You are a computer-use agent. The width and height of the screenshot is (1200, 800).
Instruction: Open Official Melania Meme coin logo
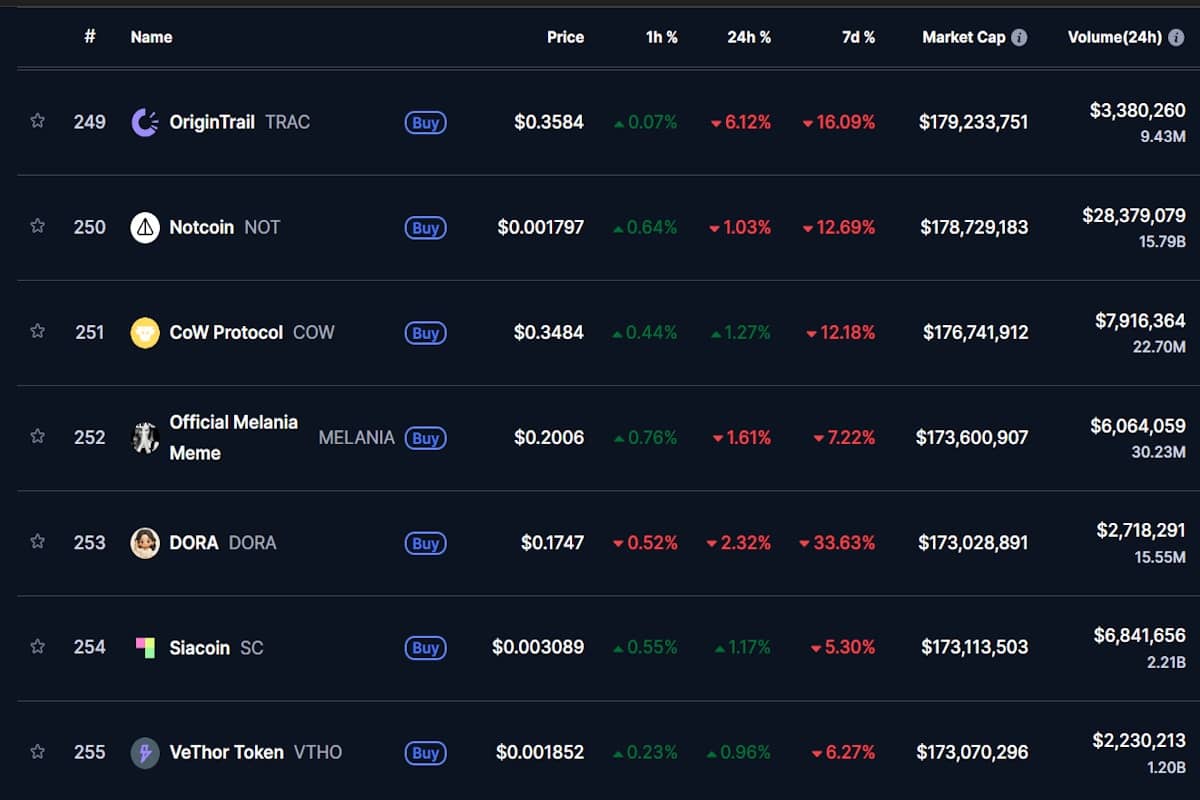point(145,437)
